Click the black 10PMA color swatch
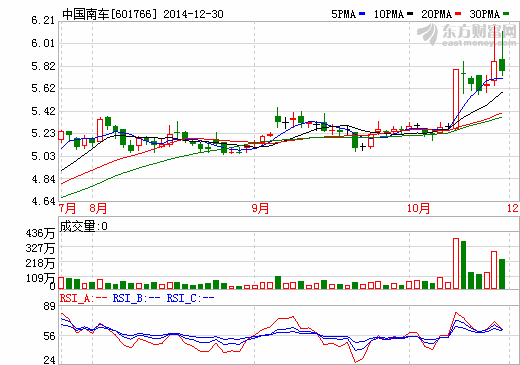Viewport: 520px width, 365px height. pyautogui.click(x=410, y=14)
